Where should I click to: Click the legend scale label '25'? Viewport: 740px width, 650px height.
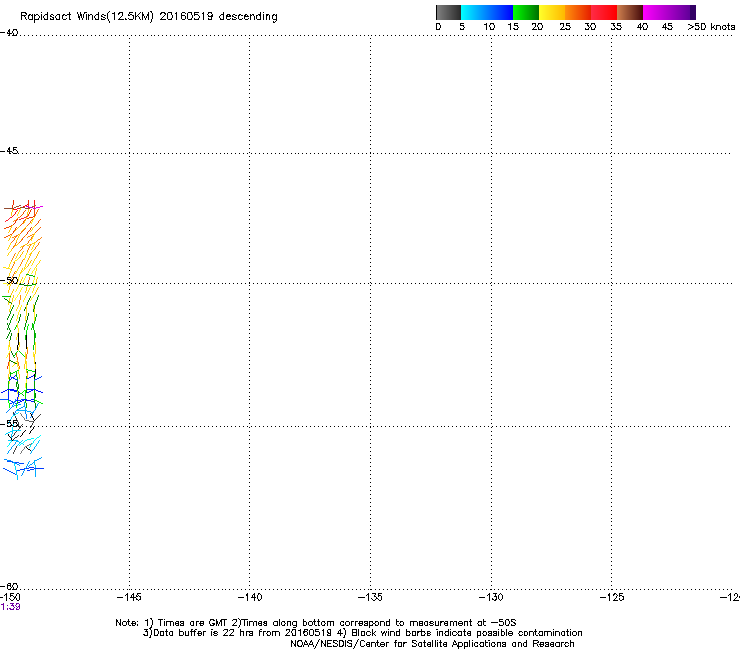(565, 27)
